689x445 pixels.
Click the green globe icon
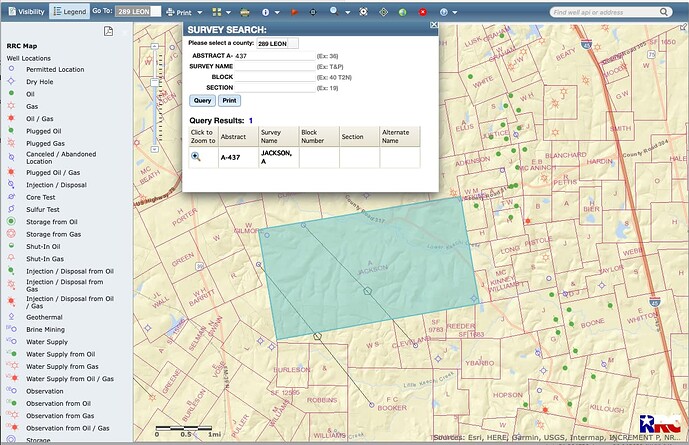click(x=403, y=12)
